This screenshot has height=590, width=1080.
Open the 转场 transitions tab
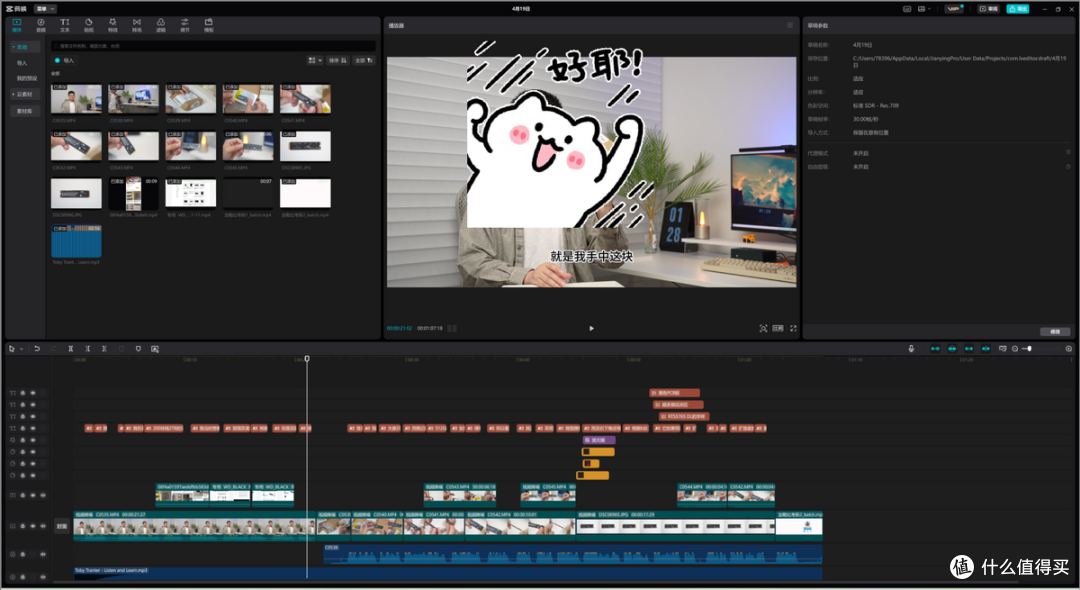click(136, 25)
